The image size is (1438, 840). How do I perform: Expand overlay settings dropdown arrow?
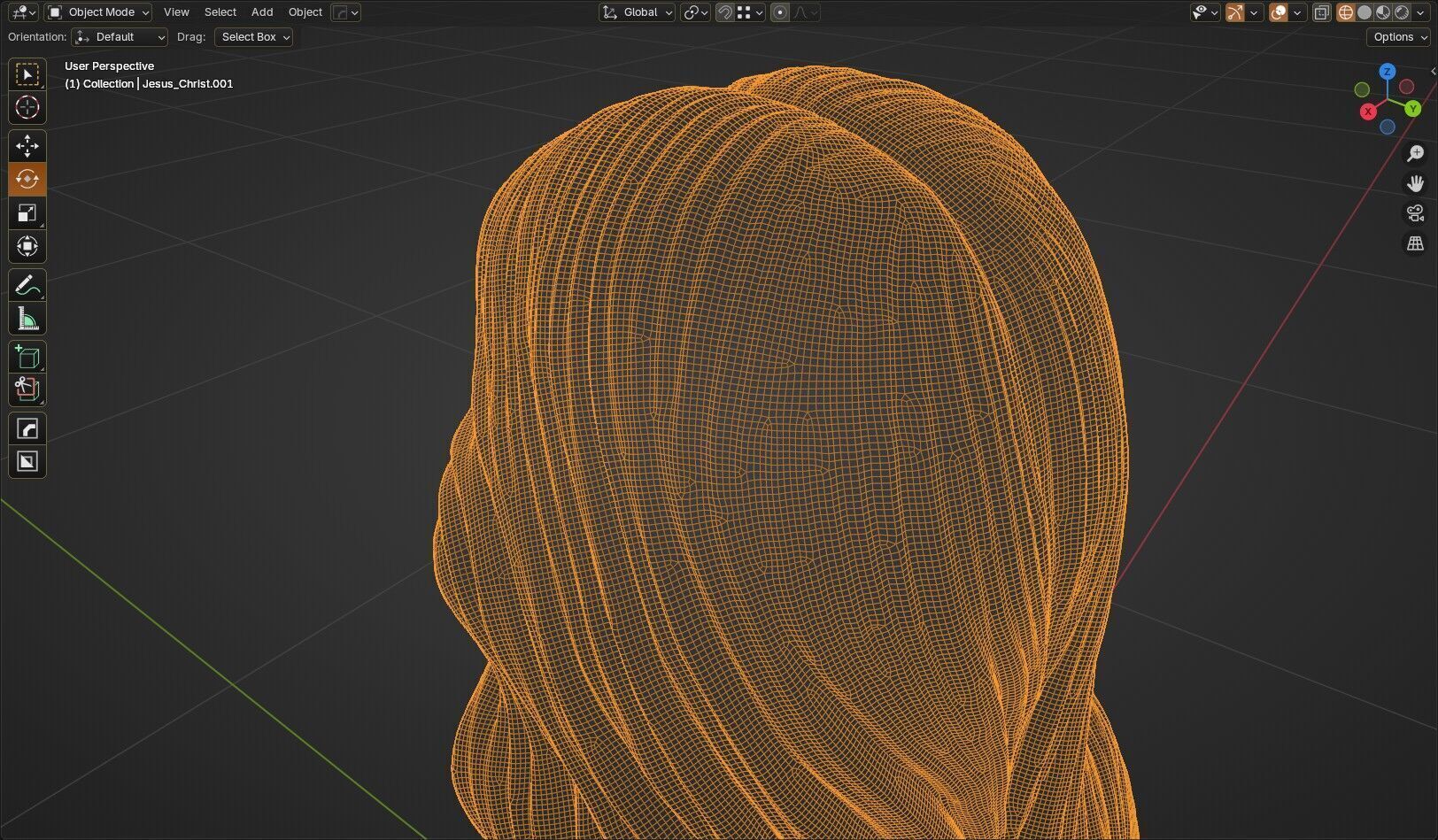[x=1297, y=12]
